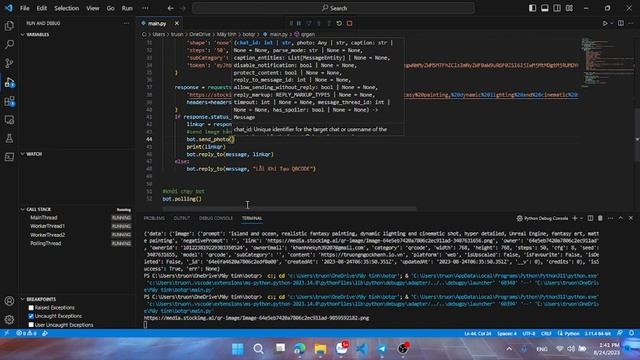Kill terminal with the trash icon
Screen dimensions: 640x360
pyautogui.click(x=600, y=218)
